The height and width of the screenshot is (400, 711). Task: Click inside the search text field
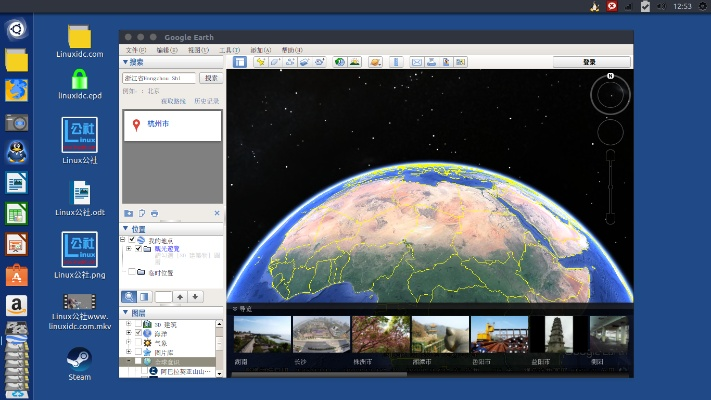click(159, 78)
